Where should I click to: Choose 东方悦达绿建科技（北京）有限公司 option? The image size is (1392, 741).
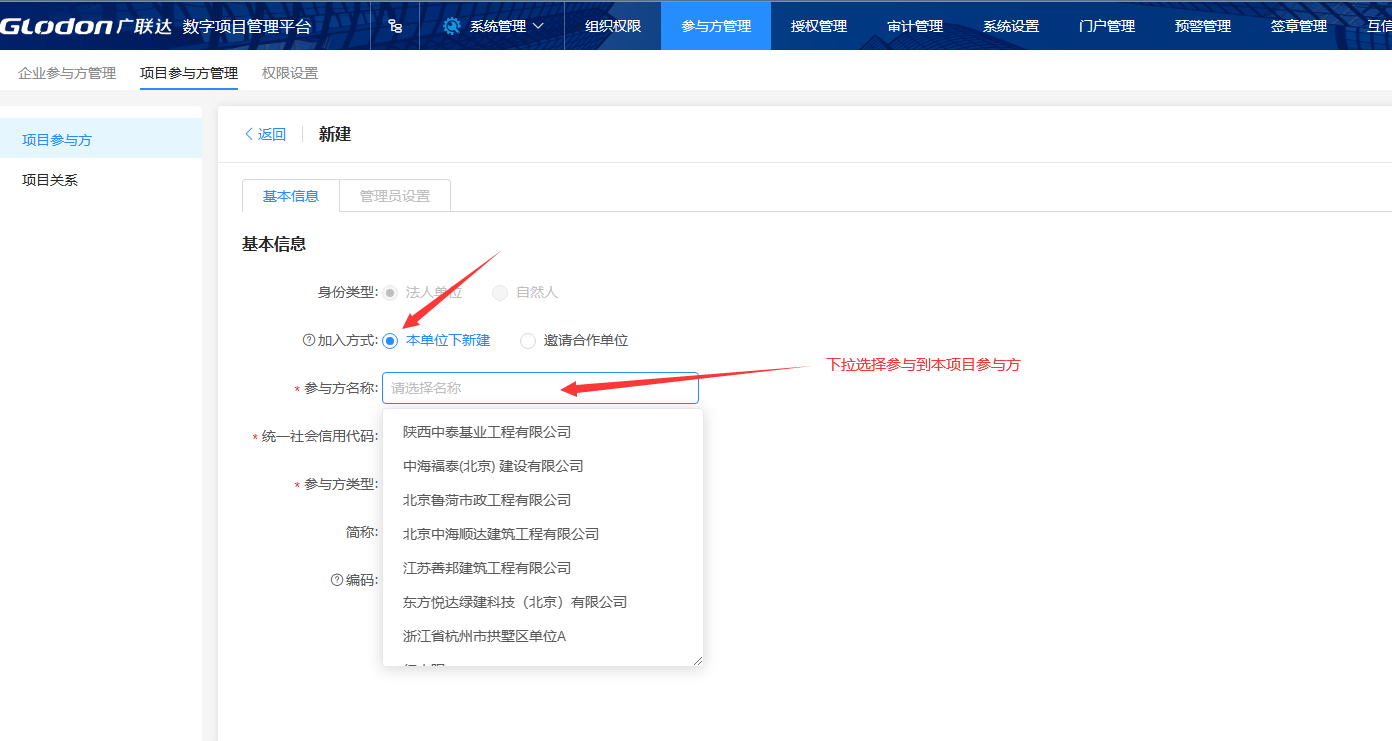(543, 602)
